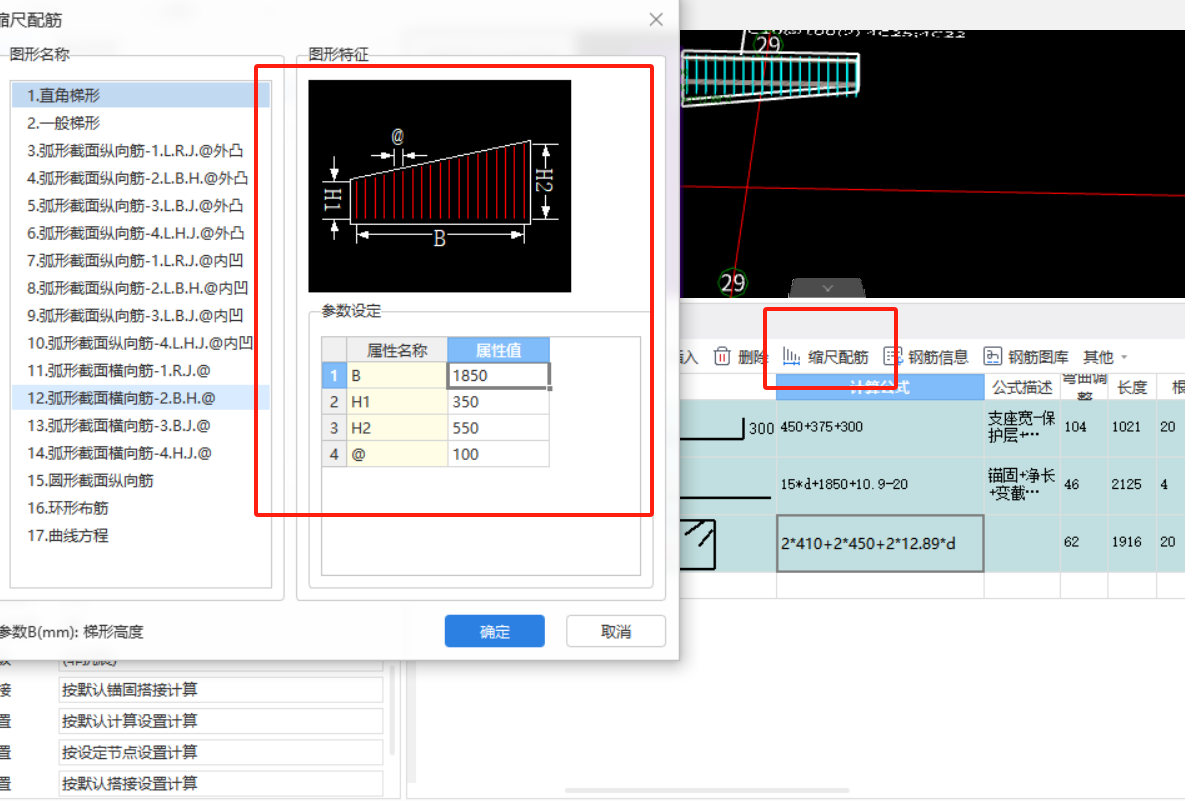Select shape 2.一般梯形

point(141,122)
